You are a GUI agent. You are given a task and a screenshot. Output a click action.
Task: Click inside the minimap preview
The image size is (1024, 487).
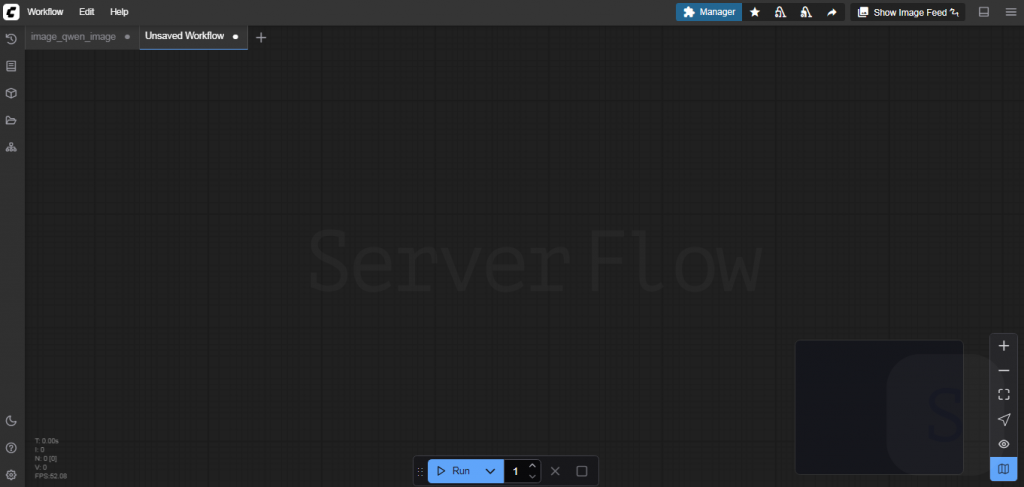pyautogui.click(x=879, y=407)
